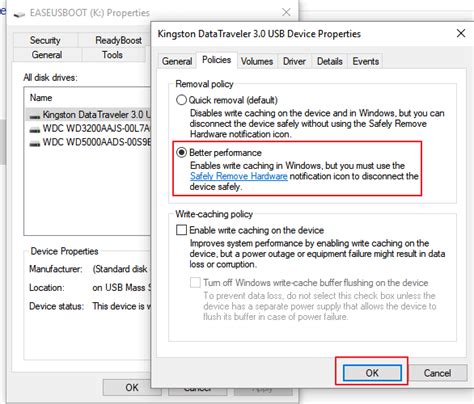
Task: Click drive icon in EASEUSBOOT title bar
Action: tap(19, 14)
